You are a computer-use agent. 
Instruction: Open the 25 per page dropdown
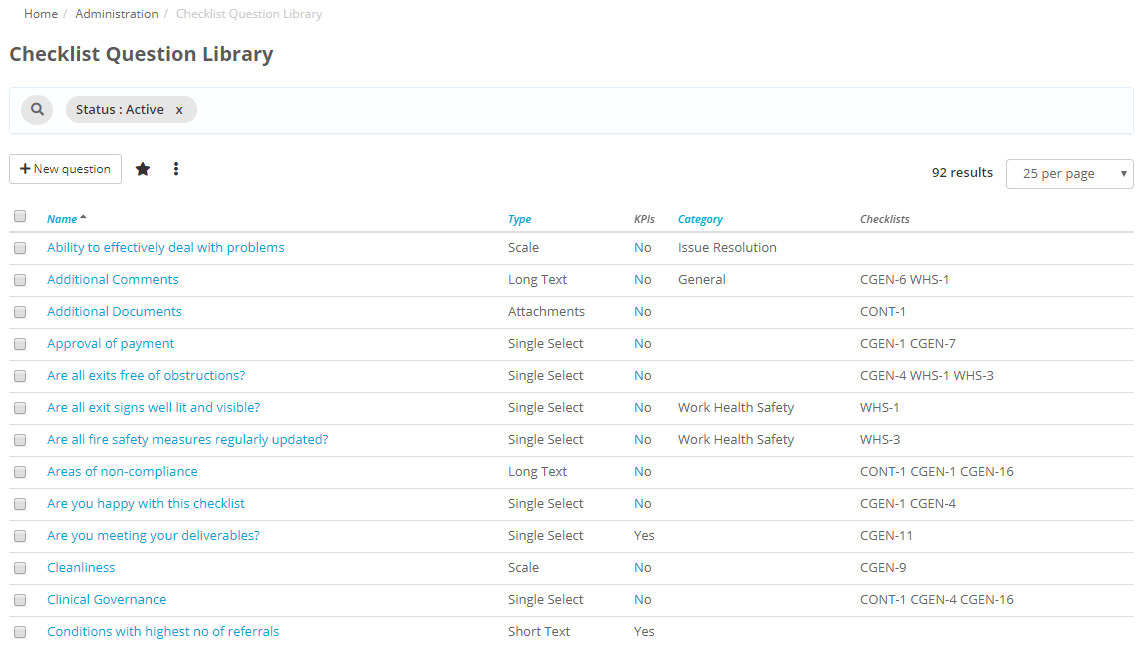(x=1069, y=173)
